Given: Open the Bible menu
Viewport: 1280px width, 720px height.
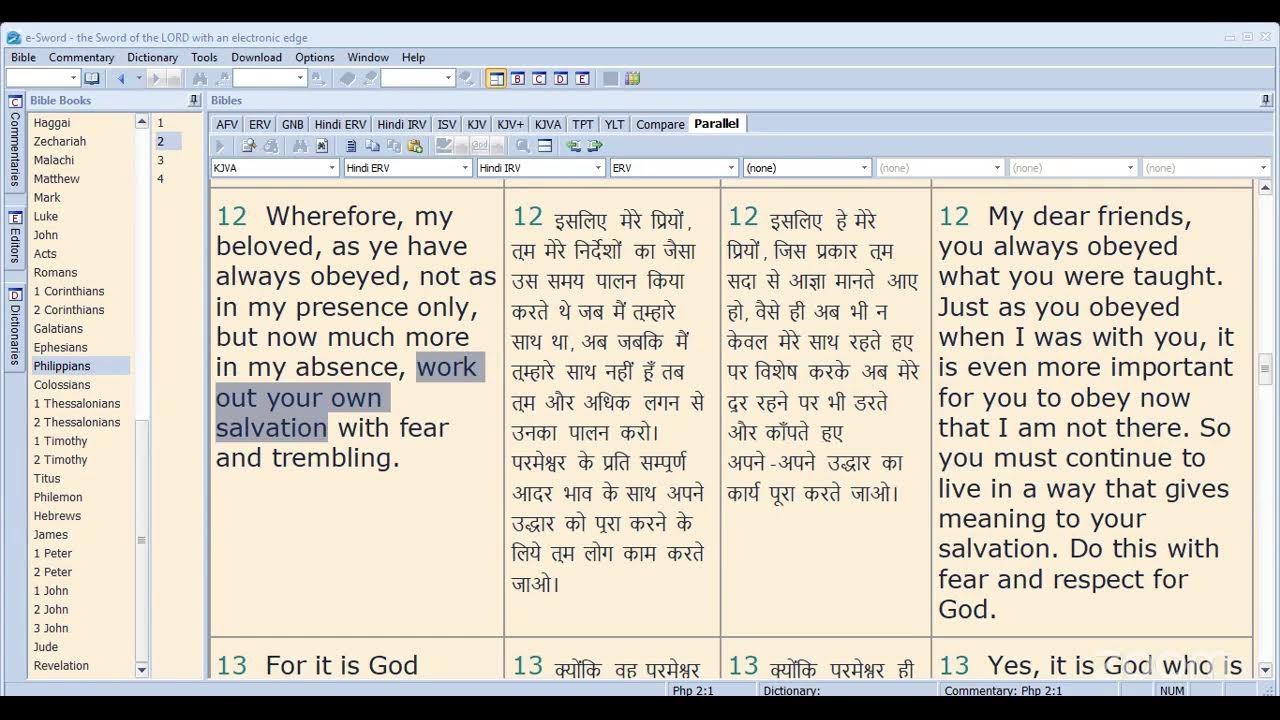Looking at the screenshot, I should pyautogui.click(x=24, y=57).
